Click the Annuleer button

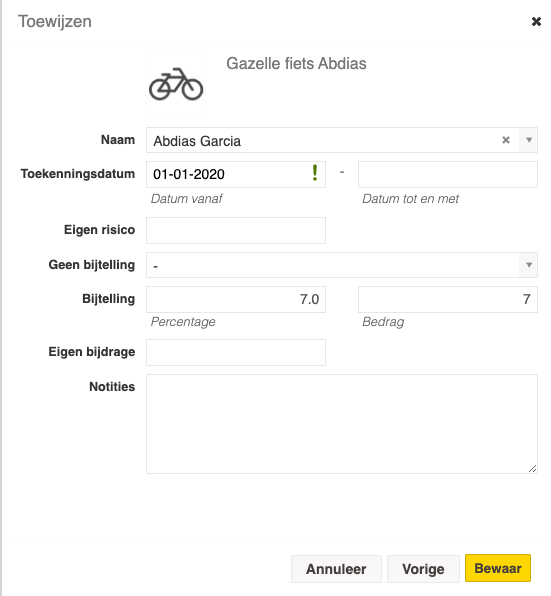coord(336,569)
